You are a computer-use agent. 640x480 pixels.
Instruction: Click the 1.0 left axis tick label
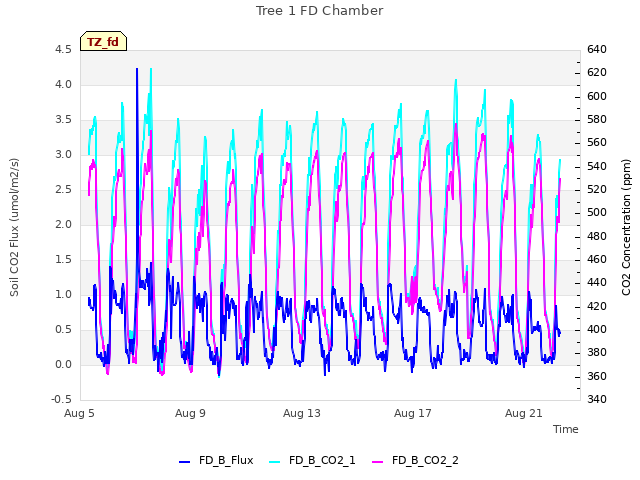[63, 295]
